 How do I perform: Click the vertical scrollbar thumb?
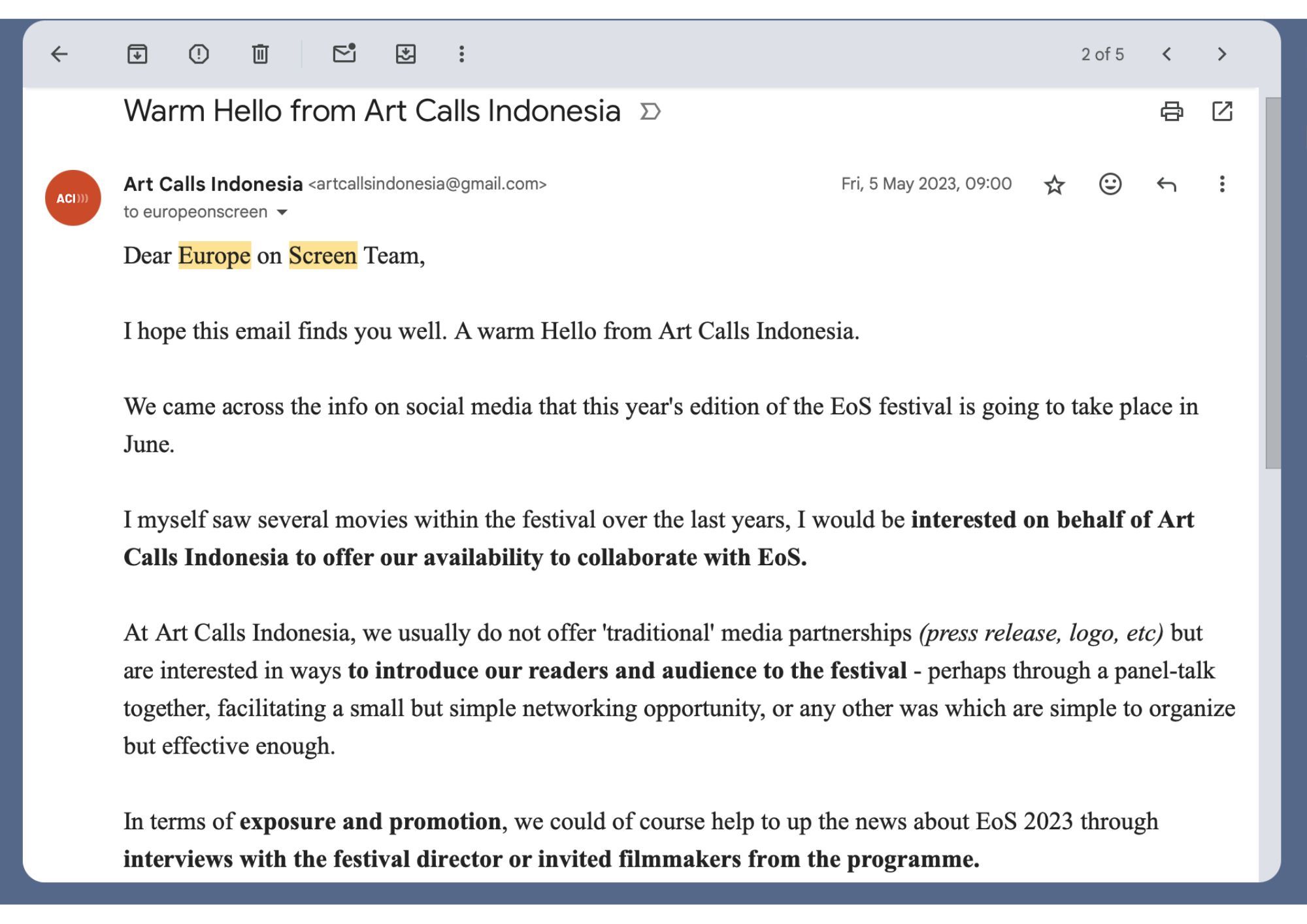[x=1272, y=282]
